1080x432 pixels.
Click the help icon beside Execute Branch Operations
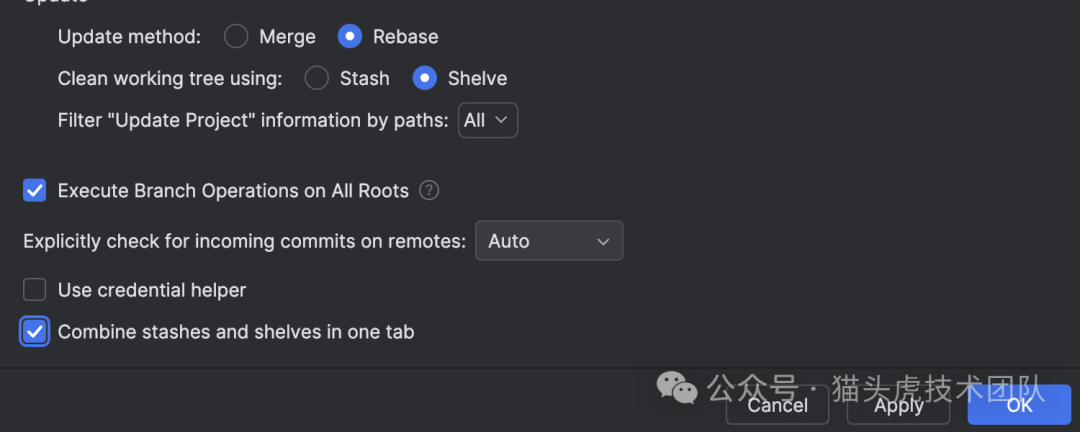(x=429, y=190)
